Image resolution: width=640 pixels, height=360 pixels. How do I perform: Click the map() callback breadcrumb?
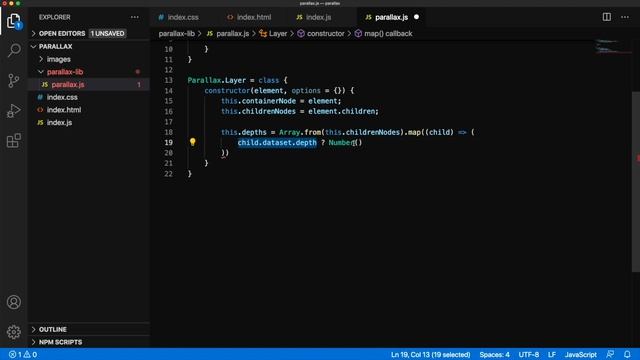(x=384, y=33)
